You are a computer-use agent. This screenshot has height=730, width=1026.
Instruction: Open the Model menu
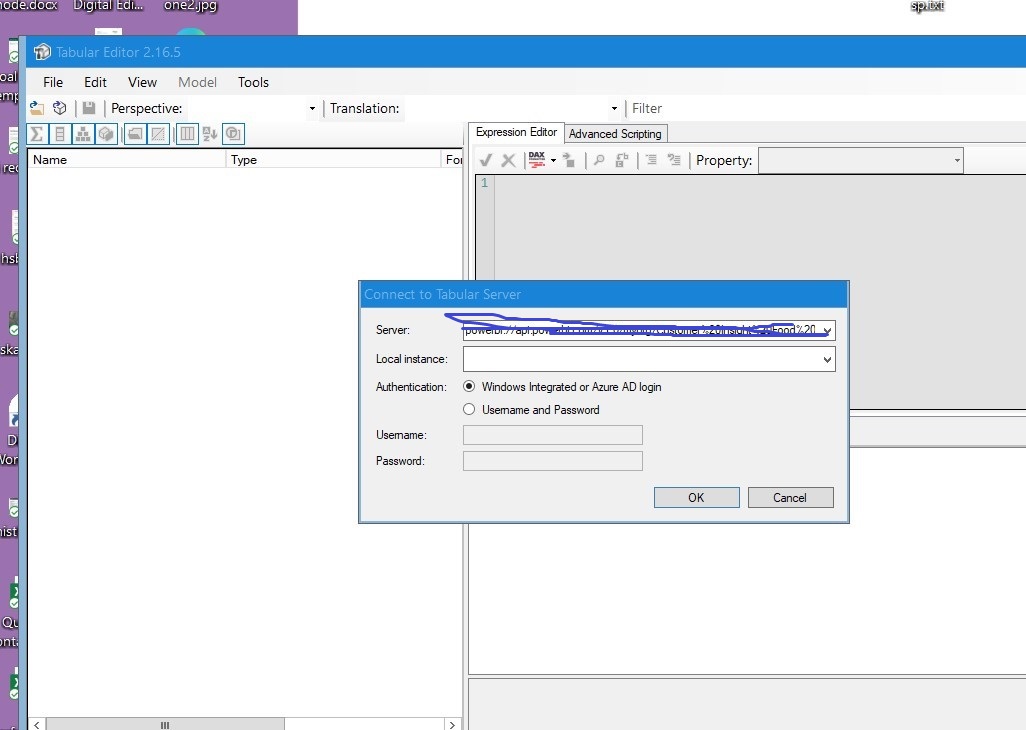click(x=197, y=82)
